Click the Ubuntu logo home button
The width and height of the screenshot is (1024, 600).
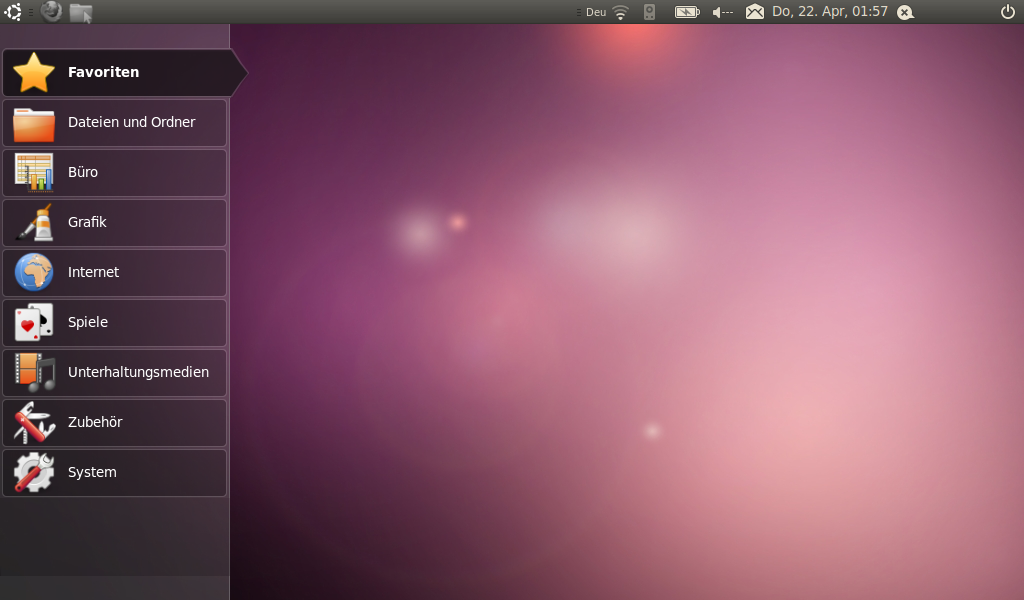point(13,12)
